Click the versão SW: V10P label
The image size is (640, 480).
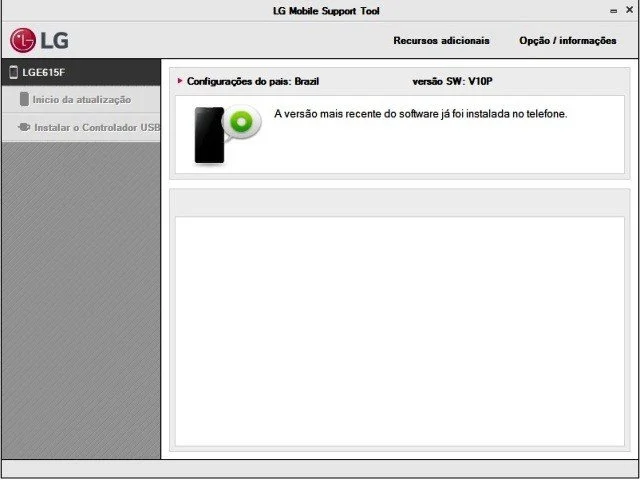[x=452, y=81]
